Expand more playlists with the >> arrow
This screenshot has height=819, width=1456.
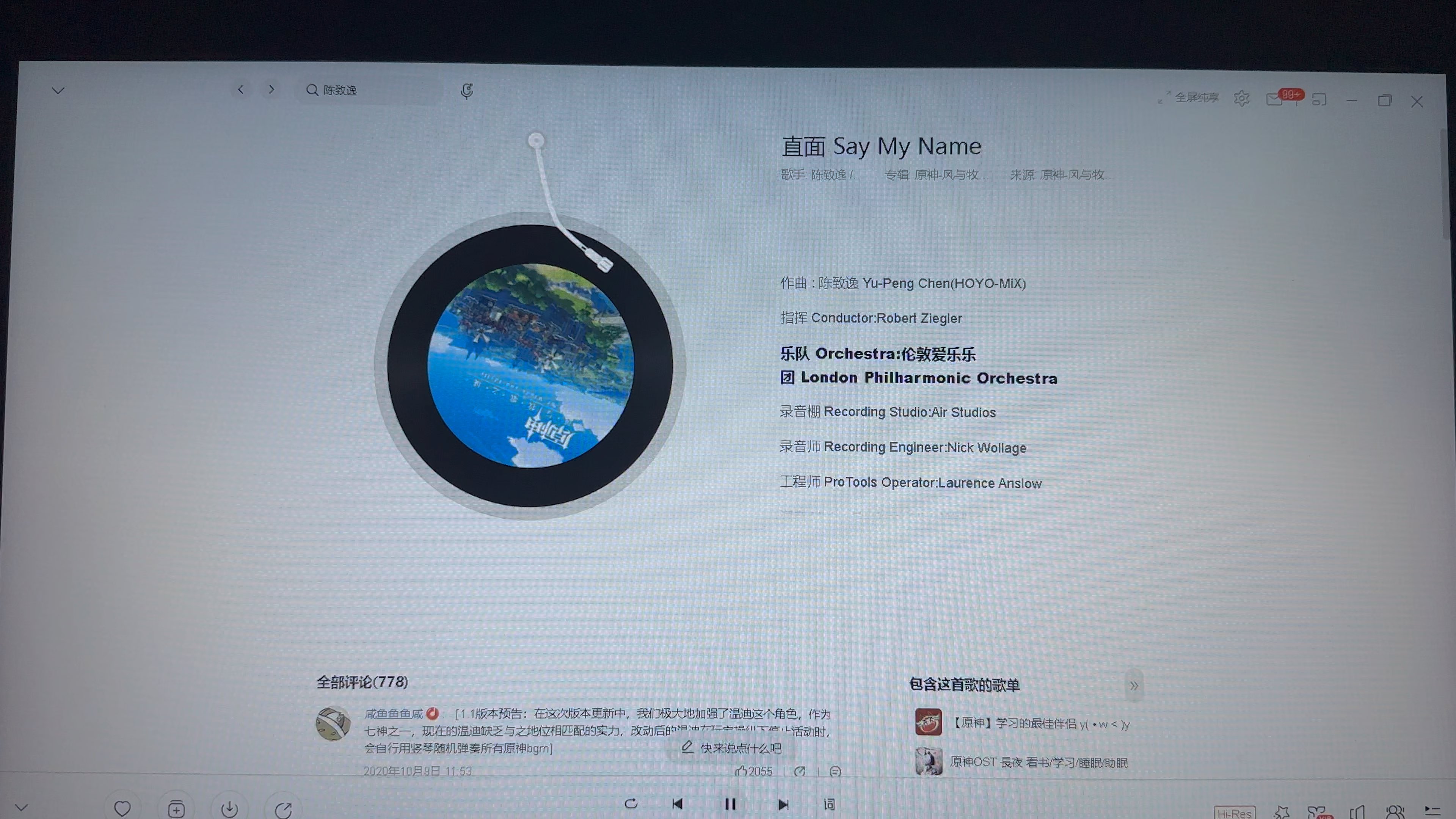1134,686
